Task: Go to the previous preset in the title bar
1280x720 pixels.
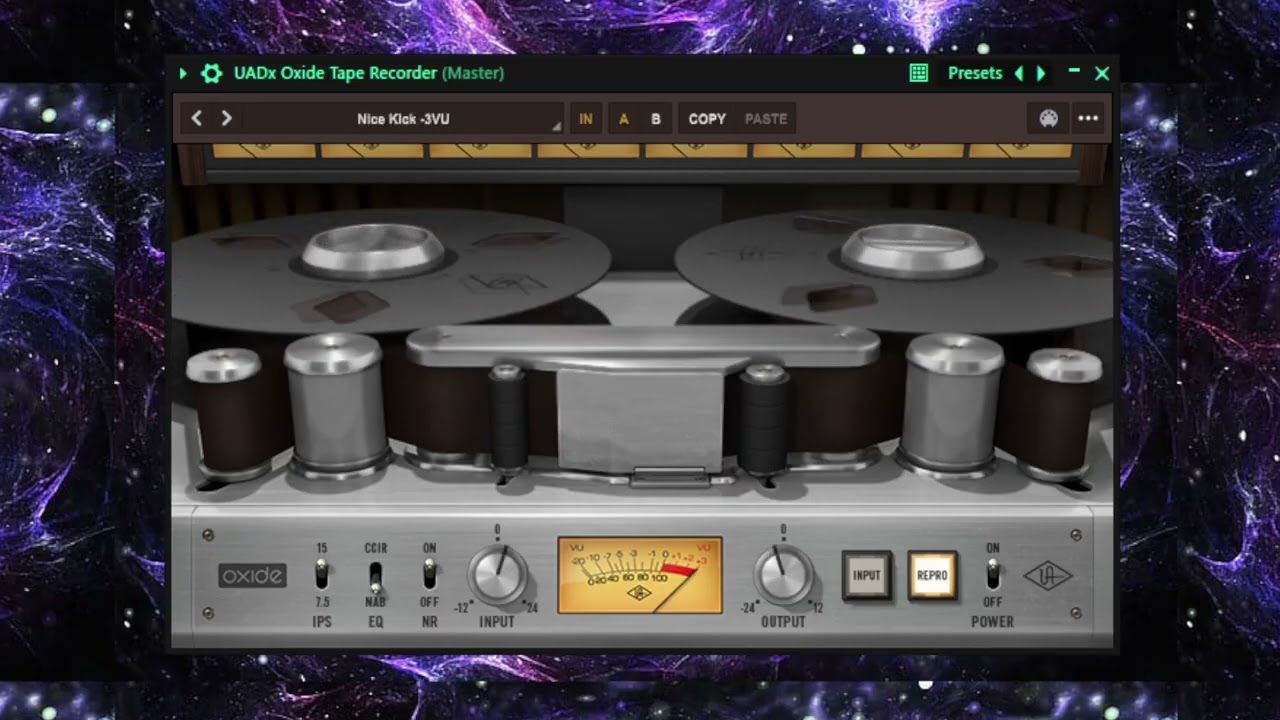Action: [1019, 73]
